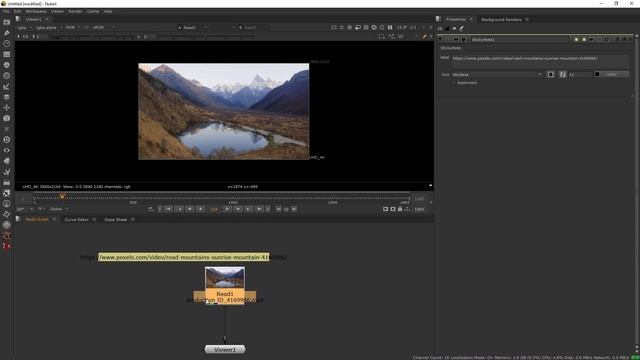Toggle italic font style
Screen dimensions: 640x360
tap(562, 74)
